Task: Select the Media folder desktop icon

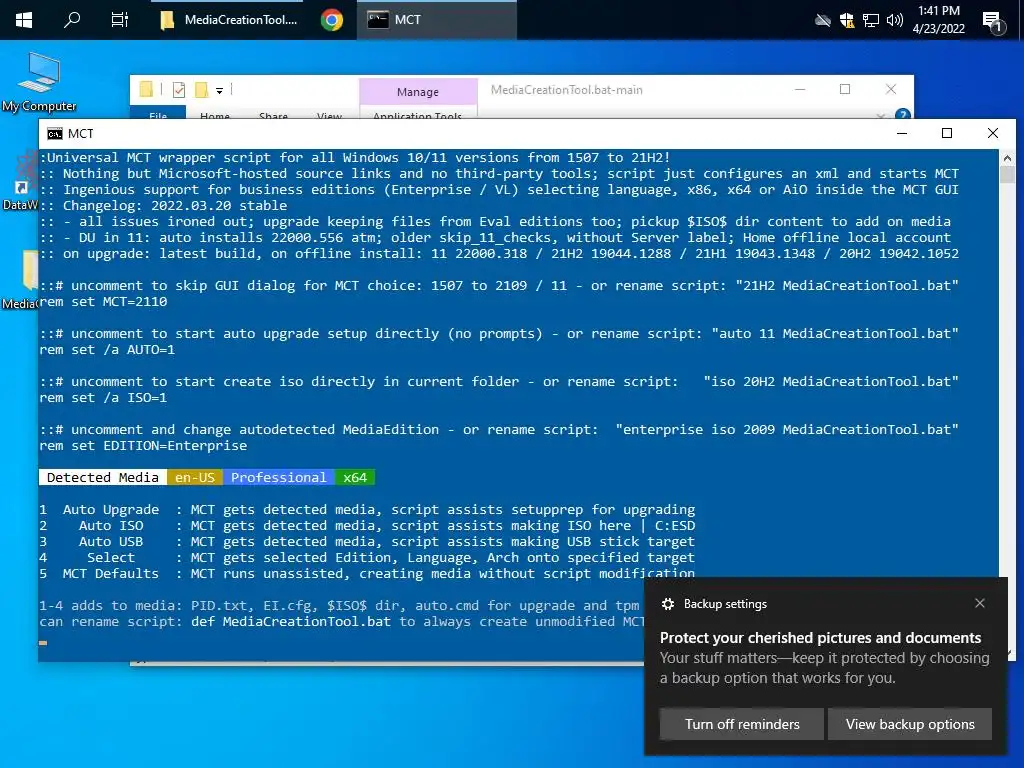Action: [21, 280]
